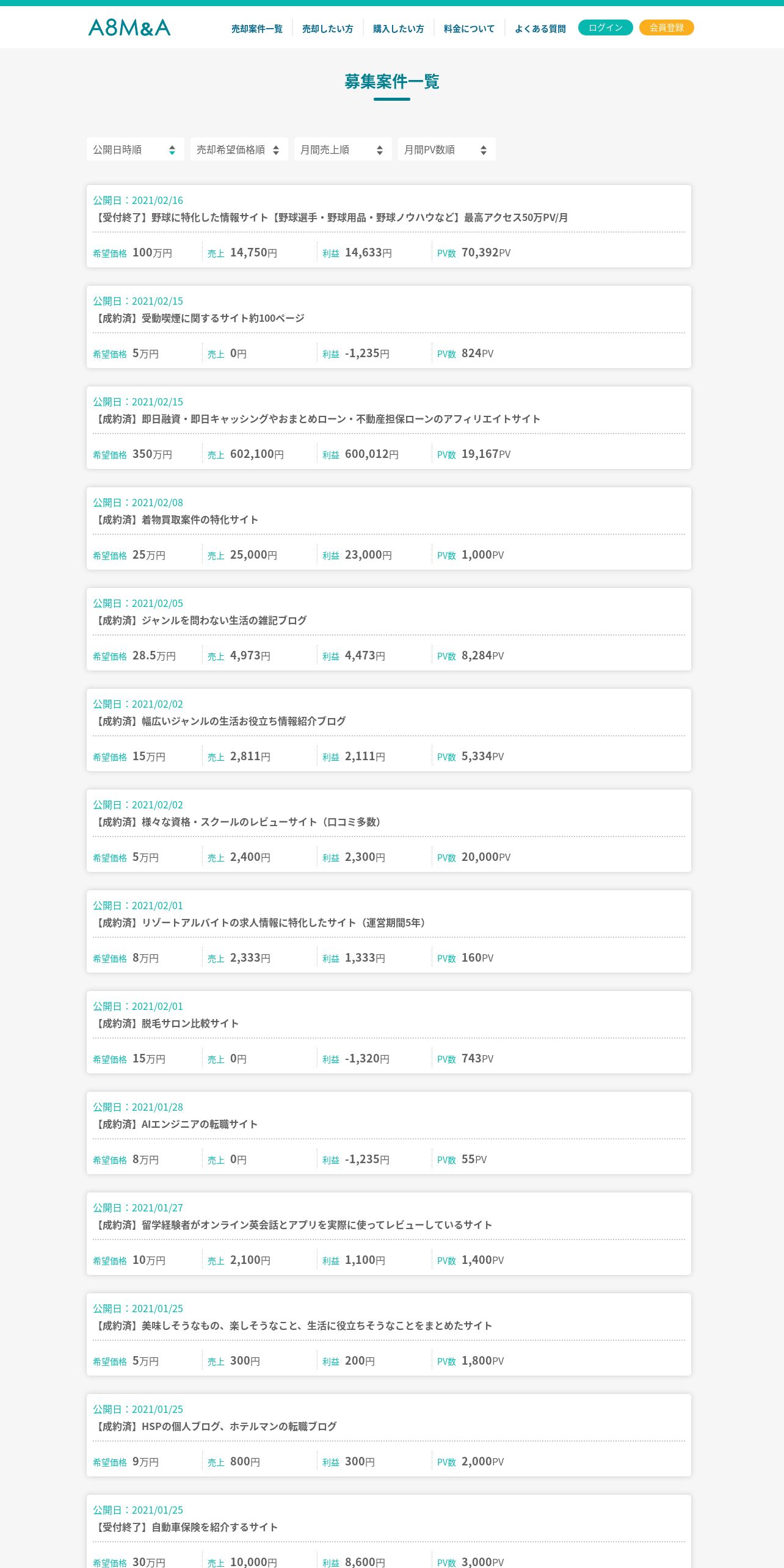Click the 会員登録 button

coord(667,27)
